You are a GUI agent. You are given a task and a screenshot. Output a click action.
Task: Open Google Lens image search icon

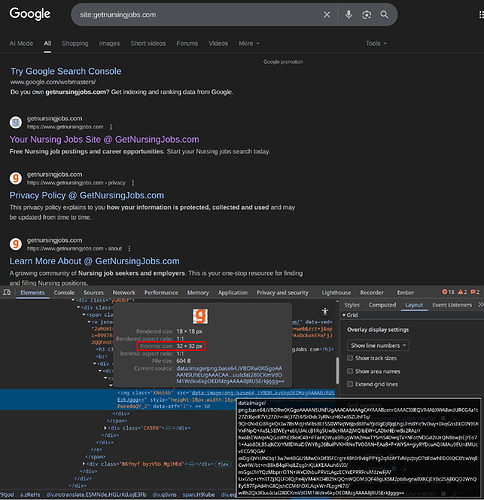point(366,15)
